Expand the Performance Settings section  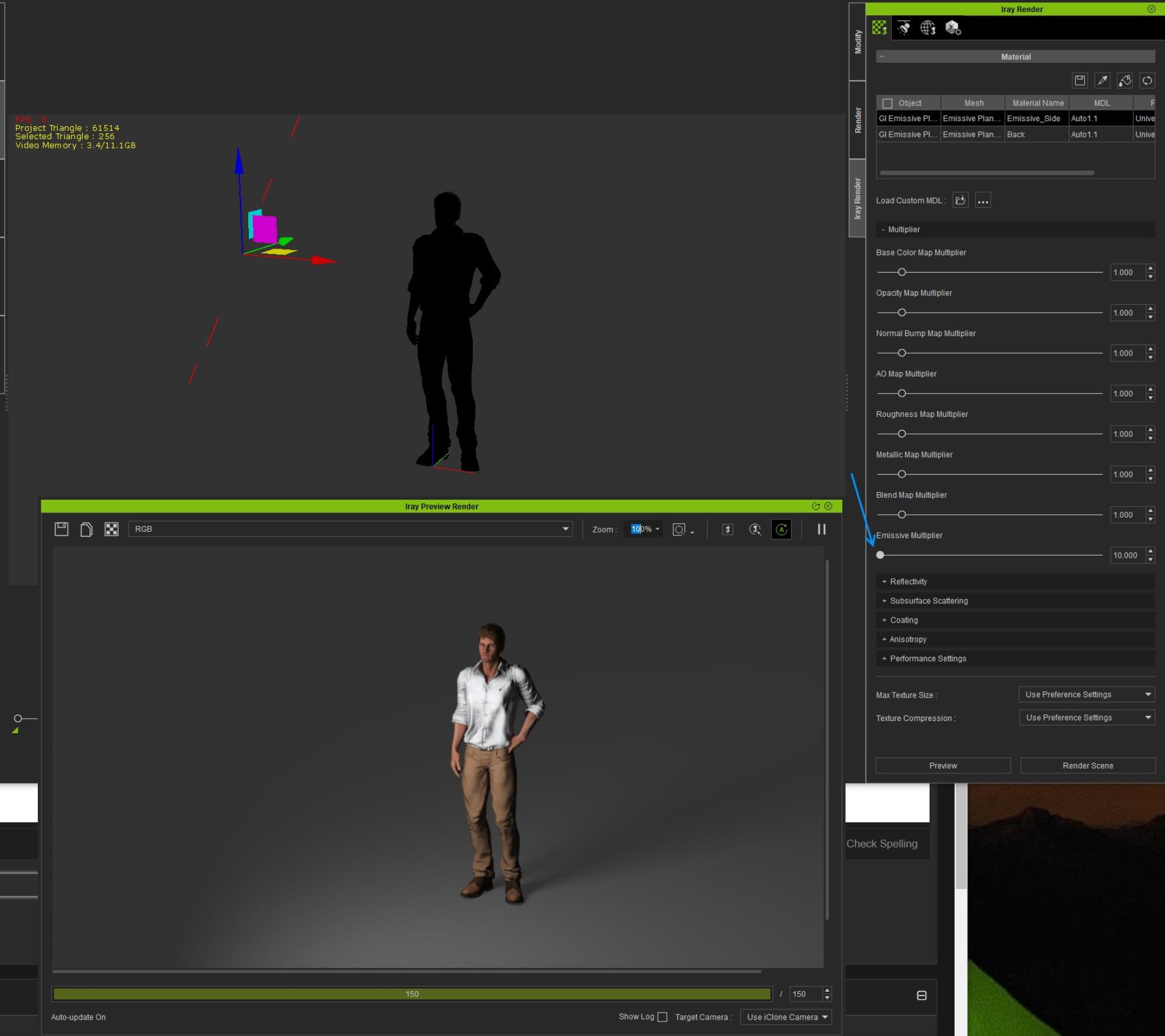pyautogui.click(x=1015, y=658)
